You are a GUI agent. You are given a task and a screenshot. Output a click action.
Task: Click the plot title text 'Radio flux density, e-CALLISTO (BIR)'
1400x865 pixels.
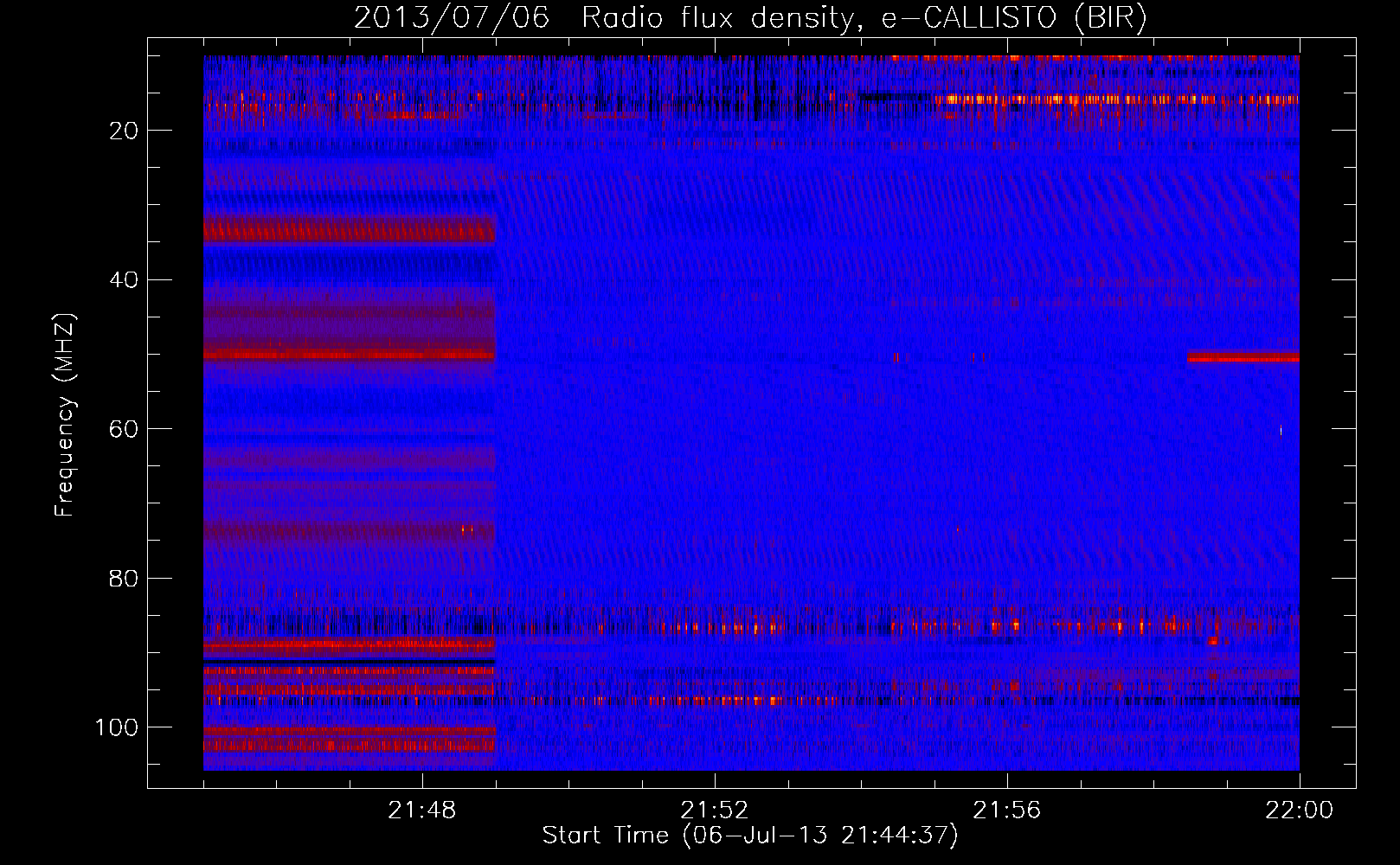pos(864,17)
